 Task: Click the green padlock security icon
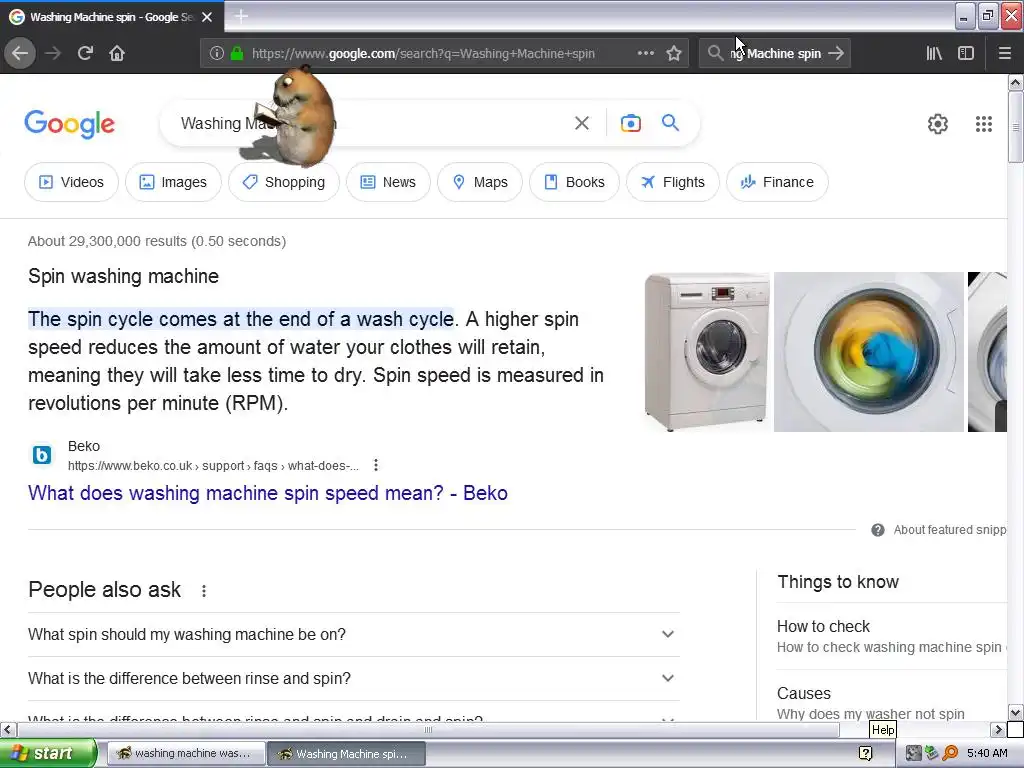[x=237, y=53]
